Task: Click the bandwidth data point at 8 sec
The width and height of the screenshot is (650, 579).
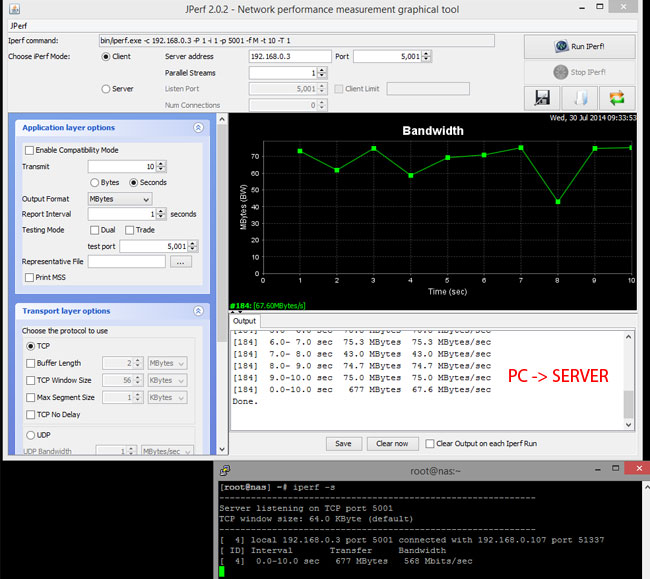Action: 558,202
